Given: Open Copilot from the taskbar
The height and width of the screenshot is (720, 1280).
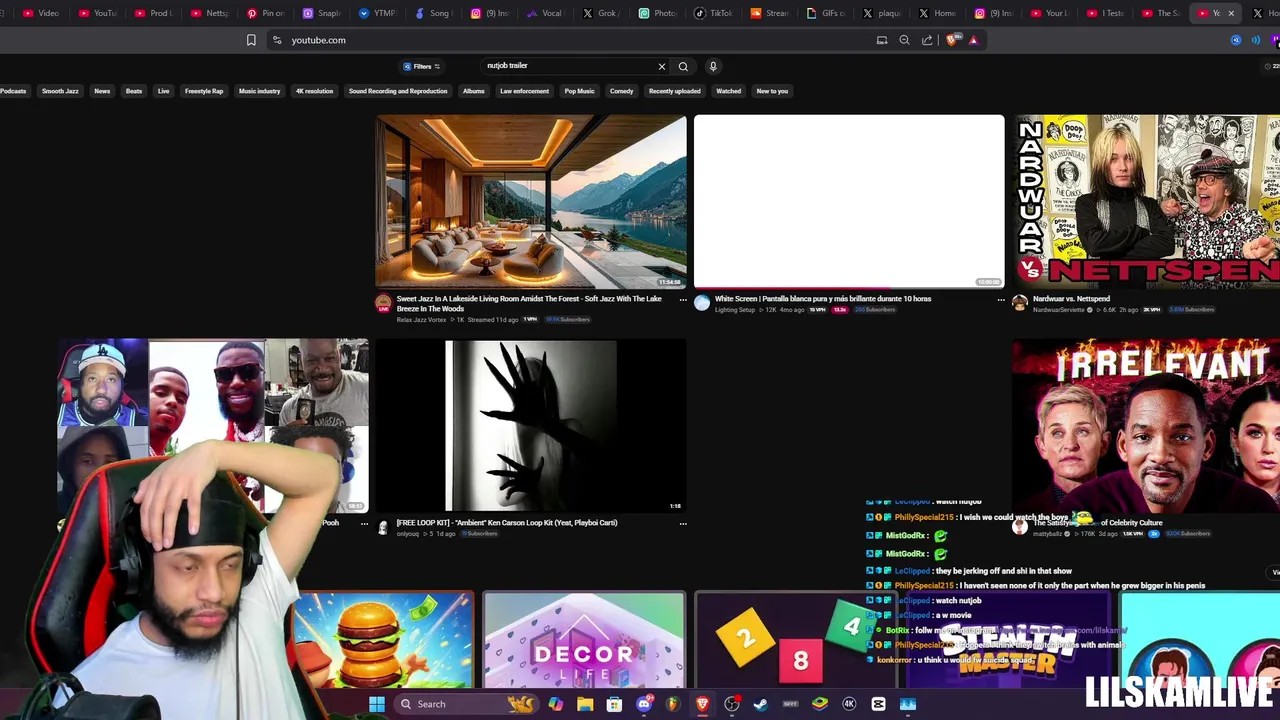Looking at the screenshot, I should 556,704.
